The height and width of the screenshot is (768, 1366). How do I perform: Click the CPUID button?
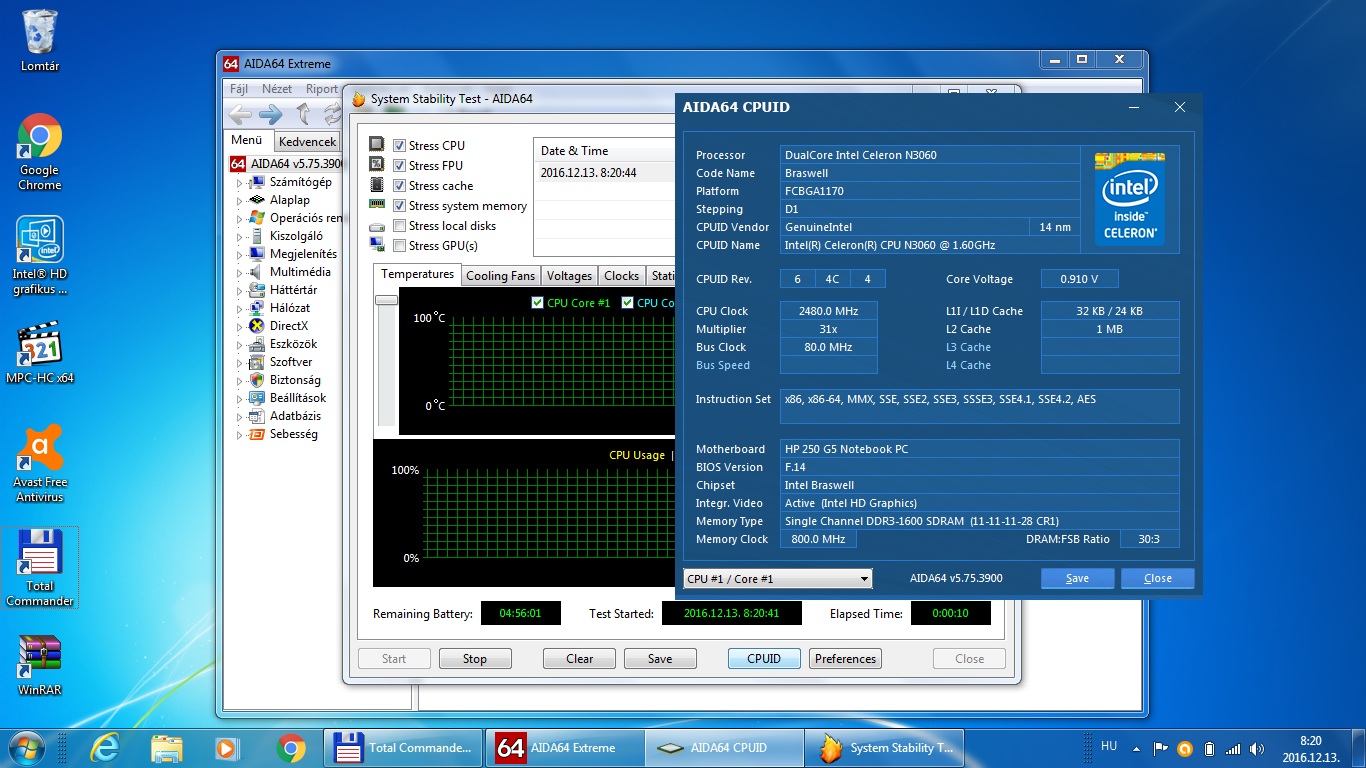(x=764, y=659)
